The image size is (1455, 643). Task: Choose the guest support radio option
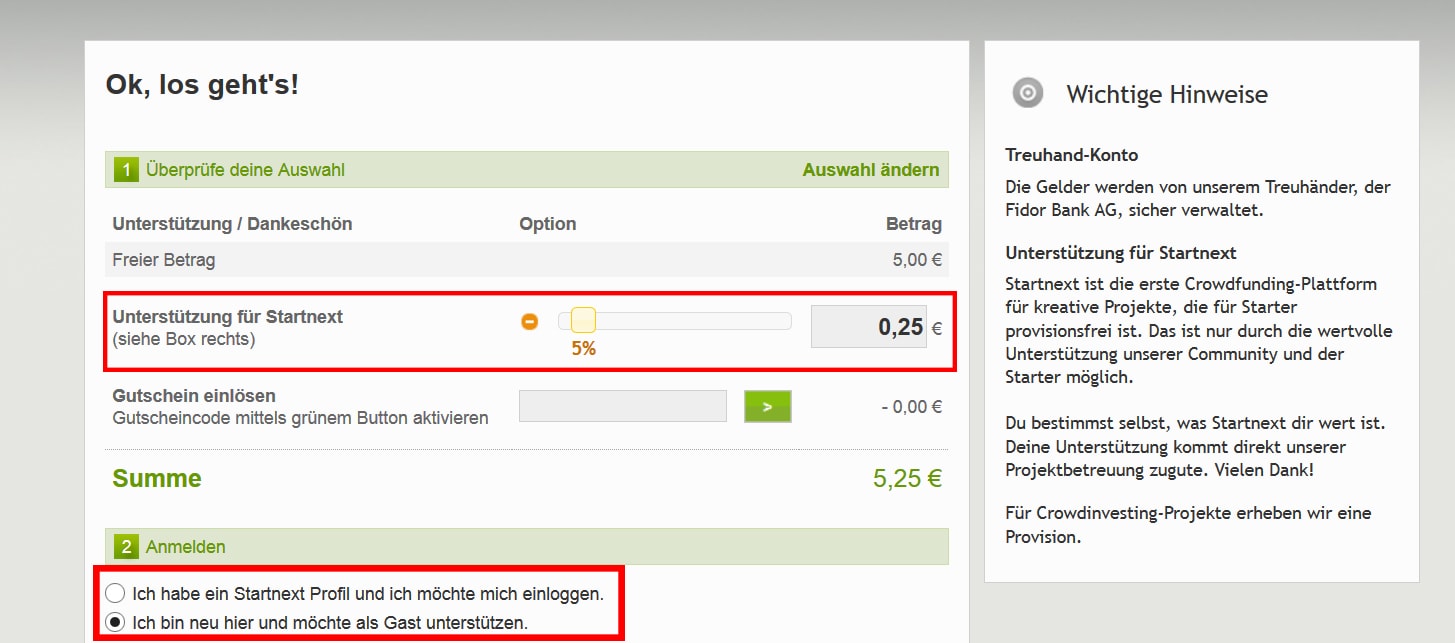[116, 622]
